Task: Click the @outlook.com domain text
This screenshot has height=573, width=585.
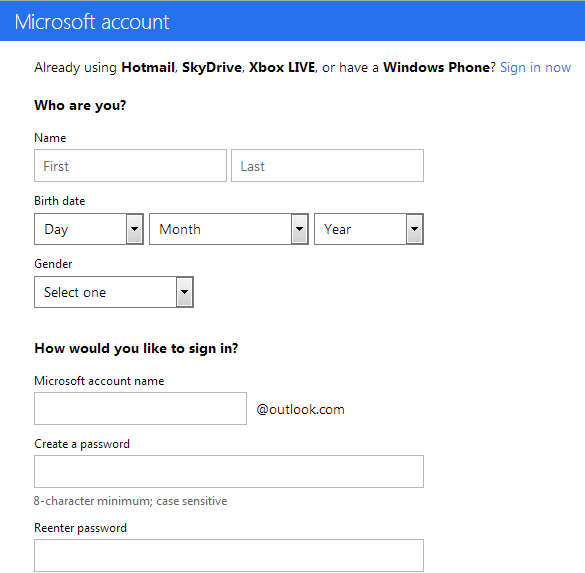Action: pyautogui.click(x=300, y=410)
